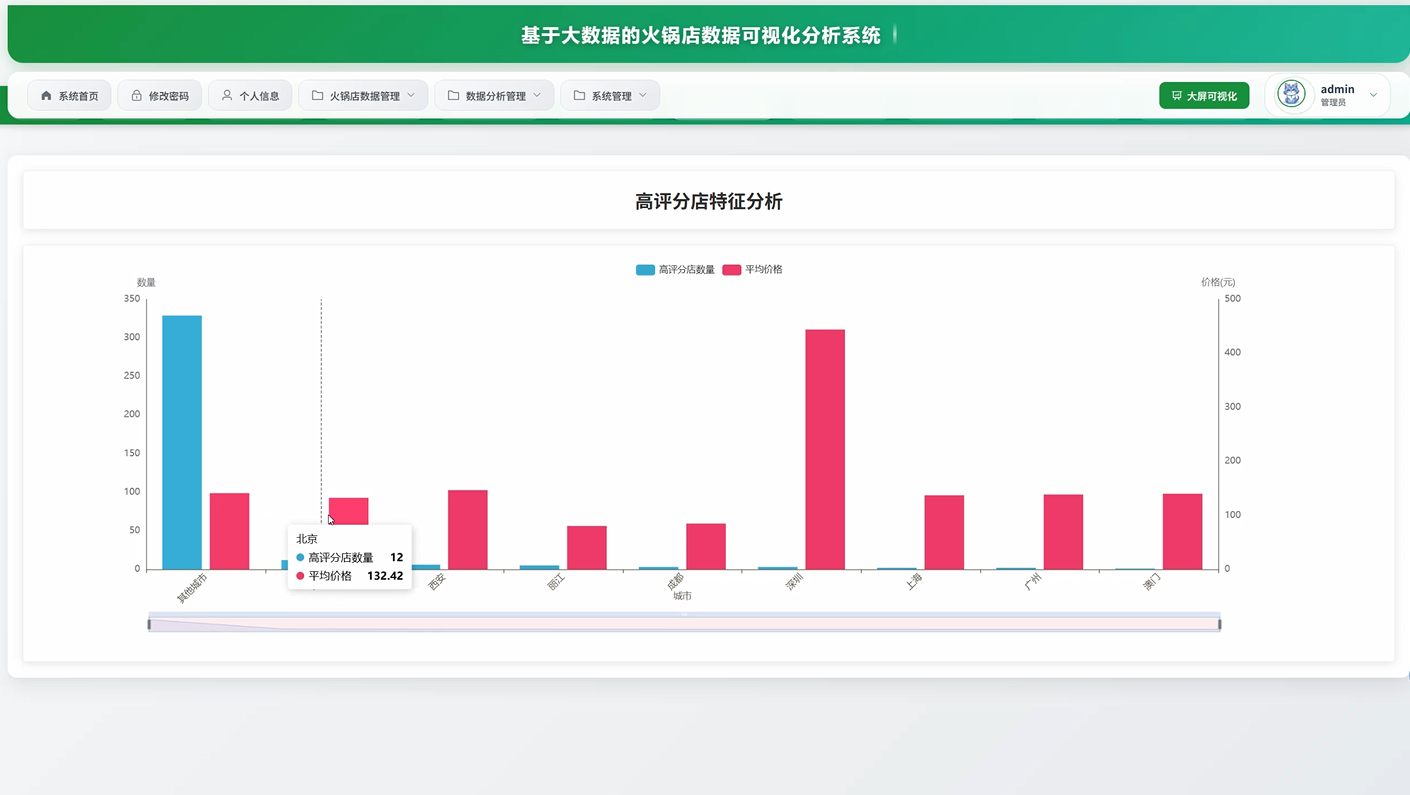Click the lock icon beside 修改密码
The image size is (1410, 795).
136,96
